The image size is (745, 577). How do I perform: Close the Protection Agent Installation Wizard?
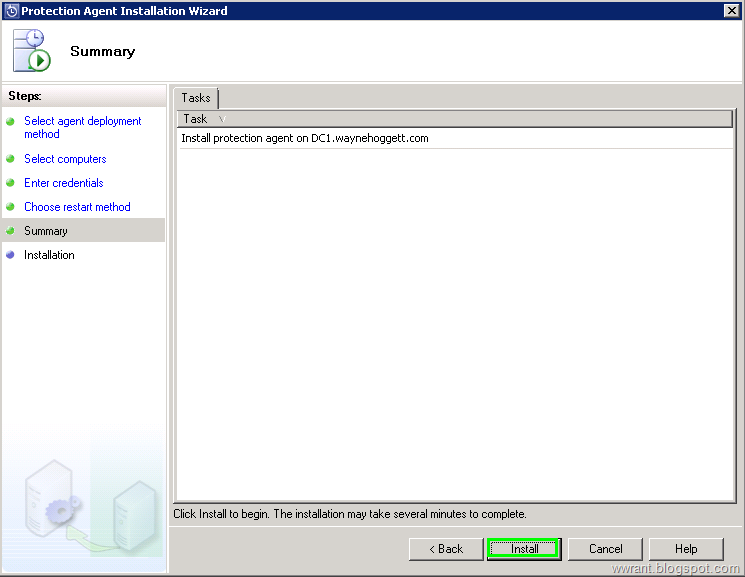(731, 10)
